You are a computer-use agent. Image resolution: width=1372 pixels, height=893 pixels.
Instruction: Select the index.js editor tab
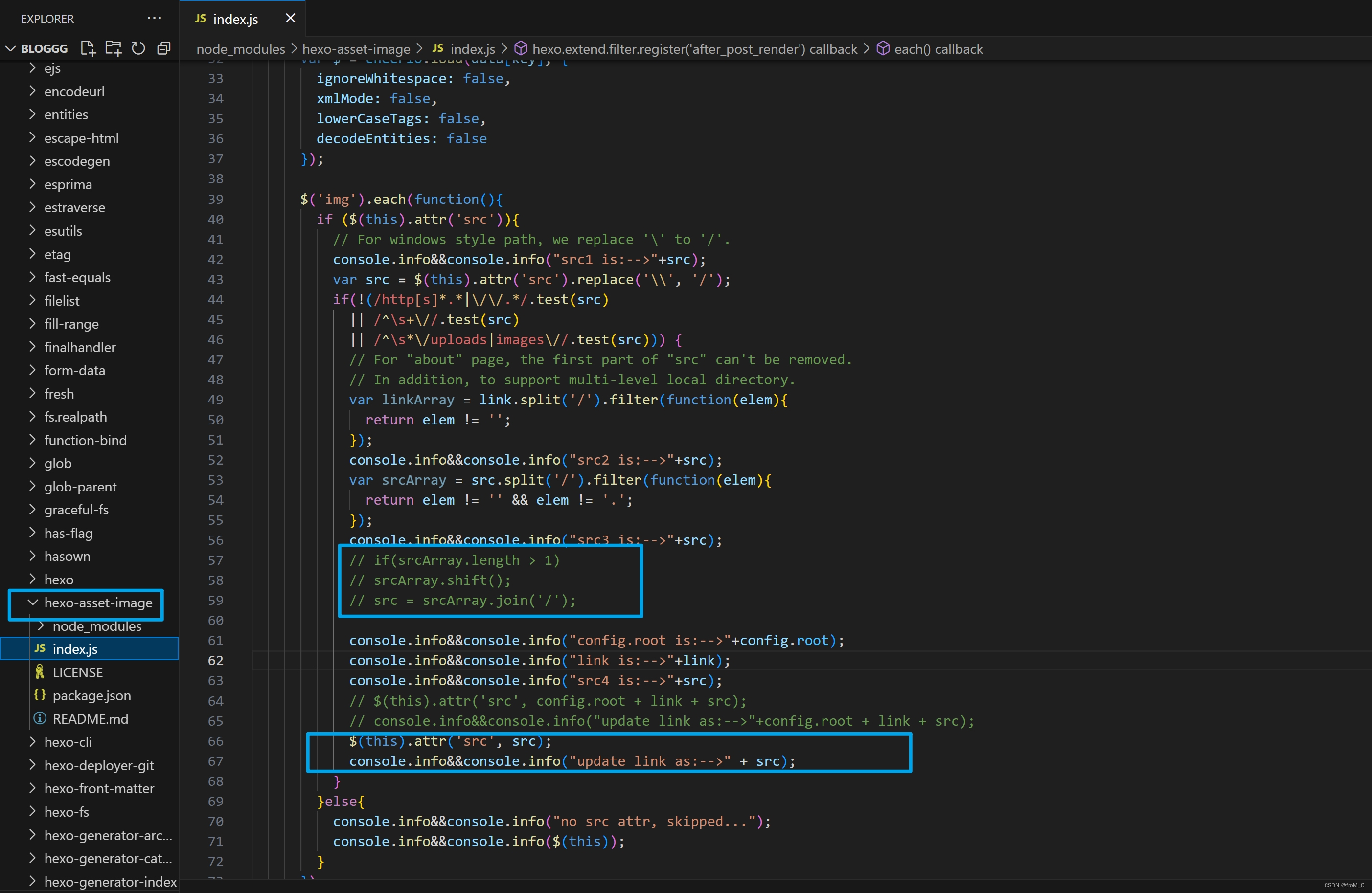236,19
